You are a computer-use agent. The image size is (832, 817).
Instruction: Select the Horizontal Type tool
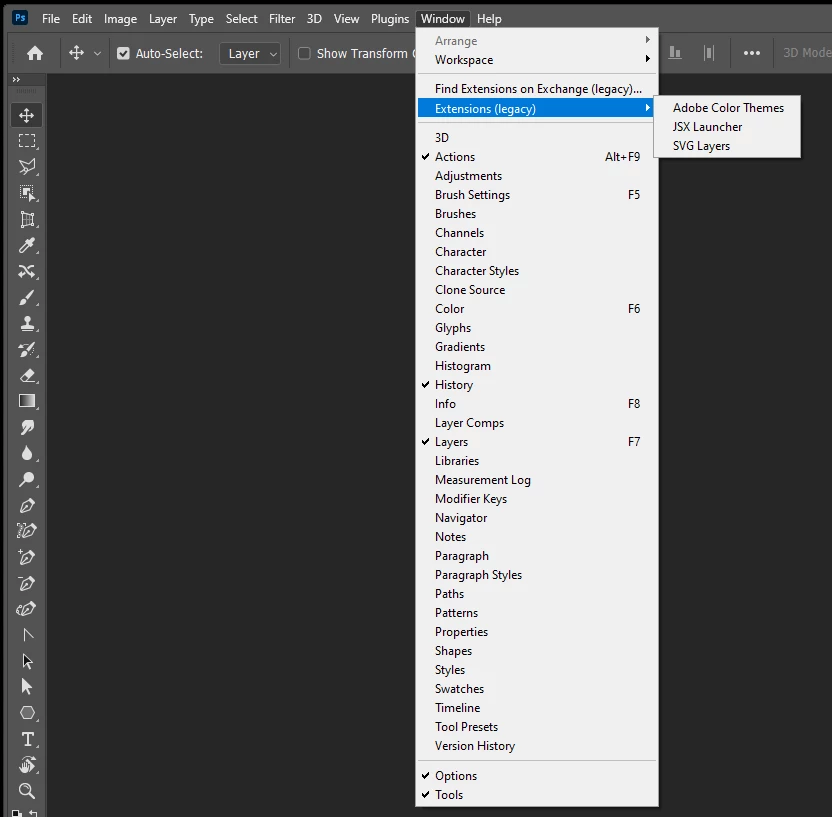click(x=27, y=739)
